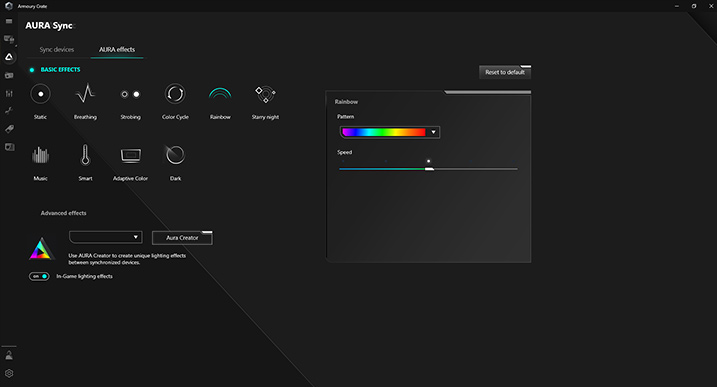Open the tag deals sidebar icon

point(9,129)
